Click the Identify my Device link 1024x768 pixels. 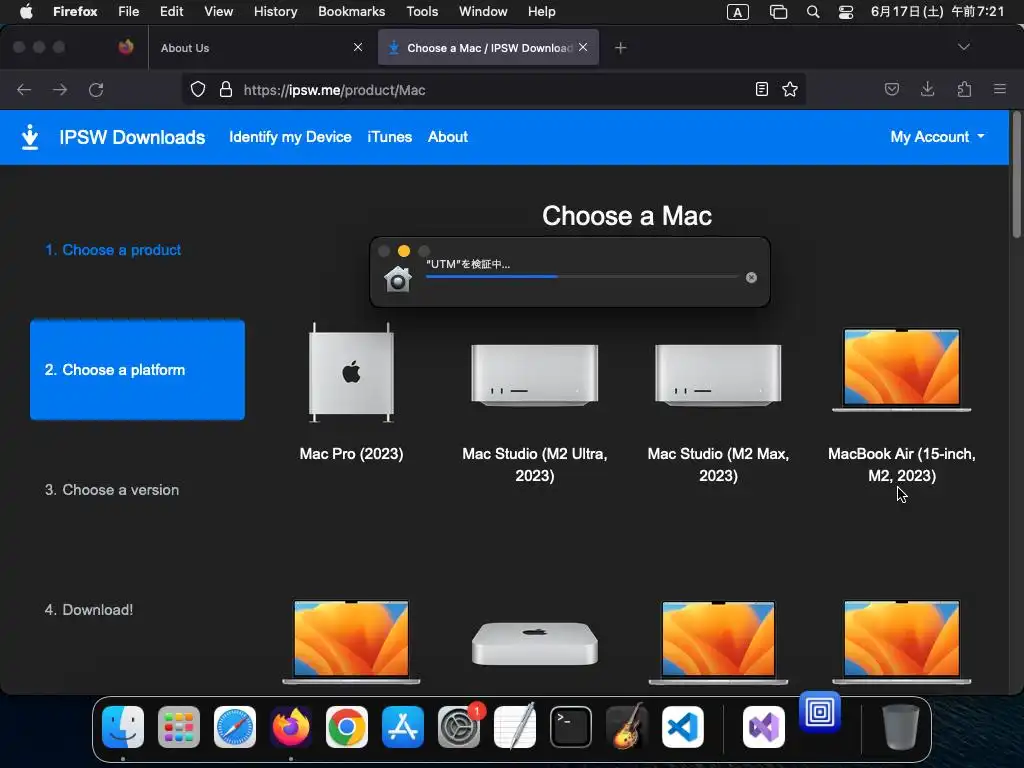coord(290,136)
